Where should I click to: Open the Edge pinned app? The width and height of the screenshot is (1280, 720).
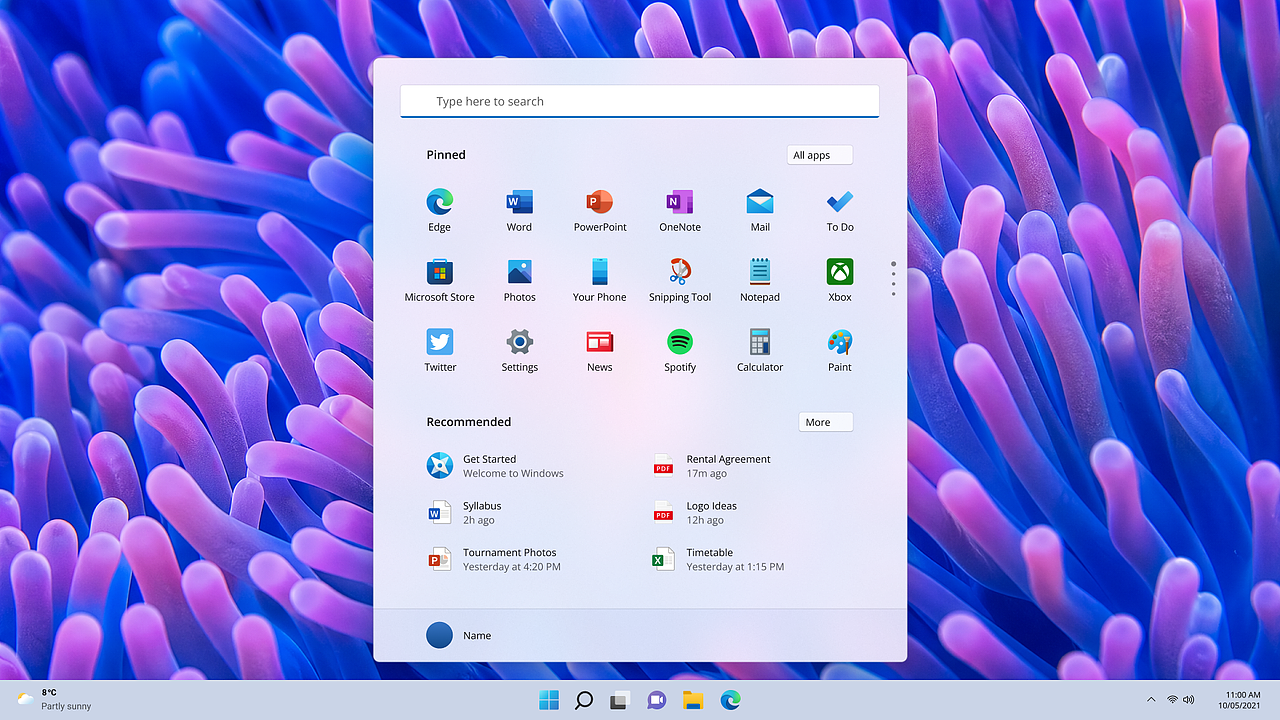click(x=439, y=210)
